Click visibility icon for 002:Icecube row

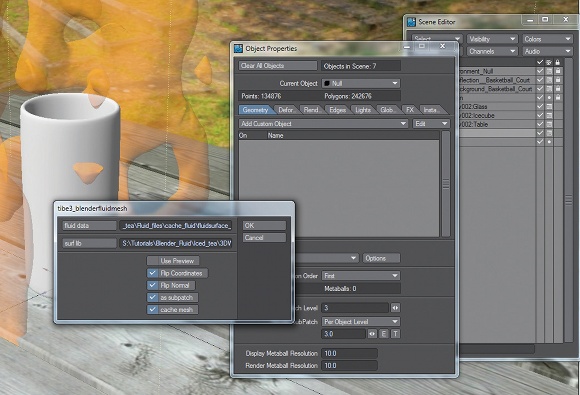tap(549, 115)
